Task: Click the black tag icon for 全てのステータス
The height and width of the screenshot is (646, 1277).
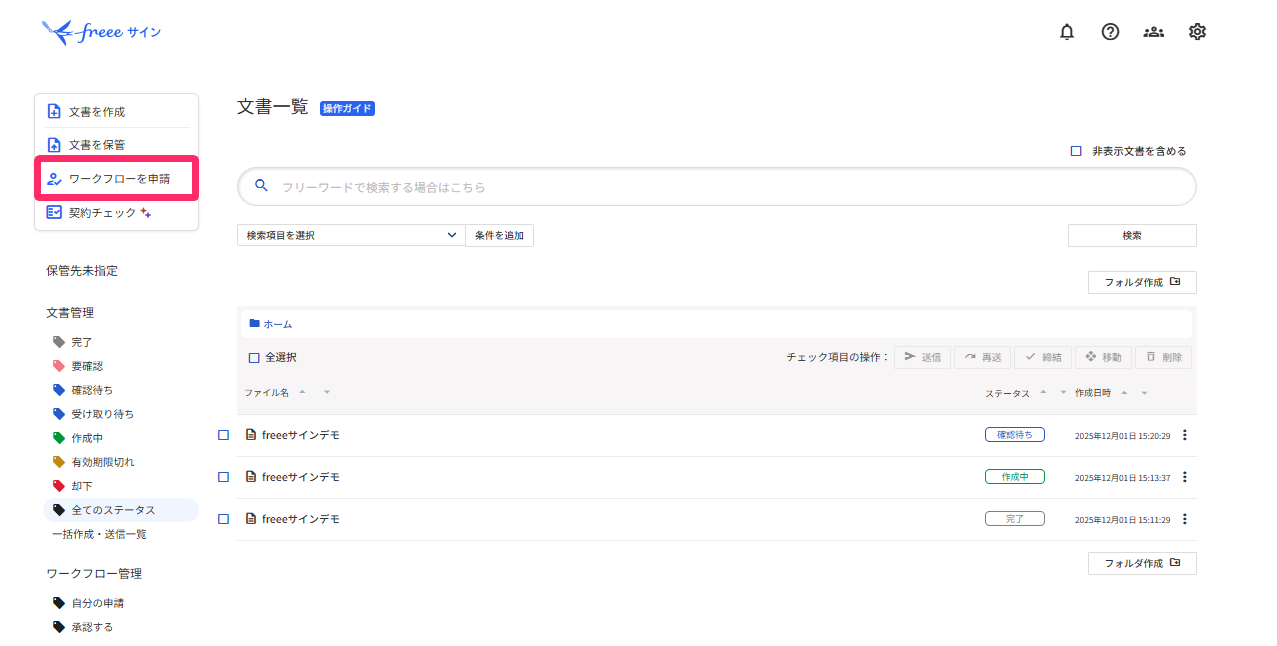Action: pos(59,510)
